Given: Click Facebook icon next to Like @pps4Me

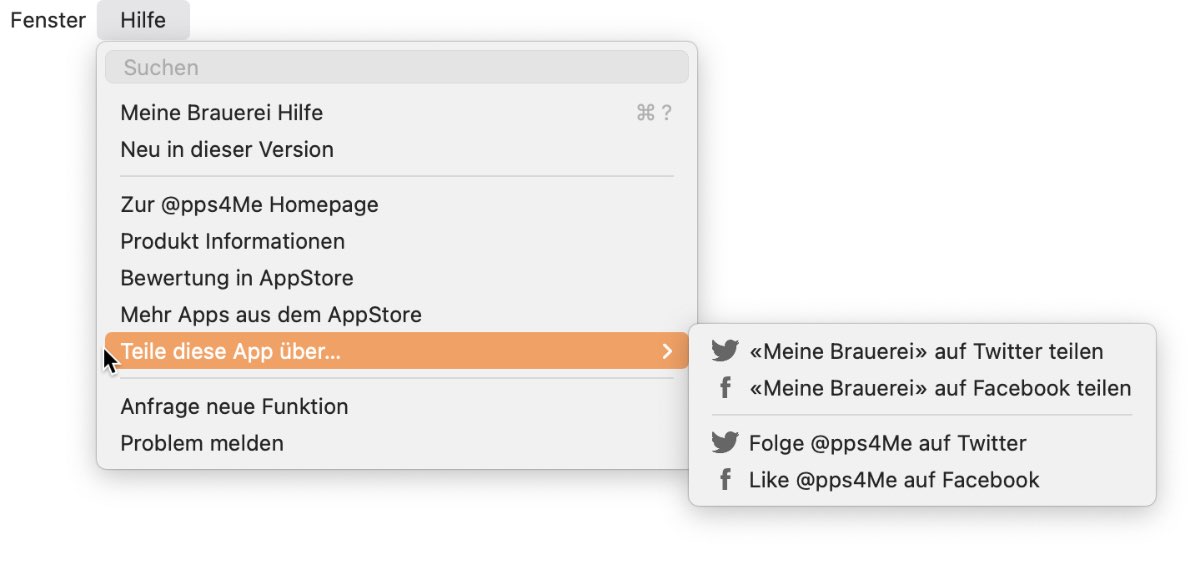Looking at the screenshot, I should pos(725,480).
